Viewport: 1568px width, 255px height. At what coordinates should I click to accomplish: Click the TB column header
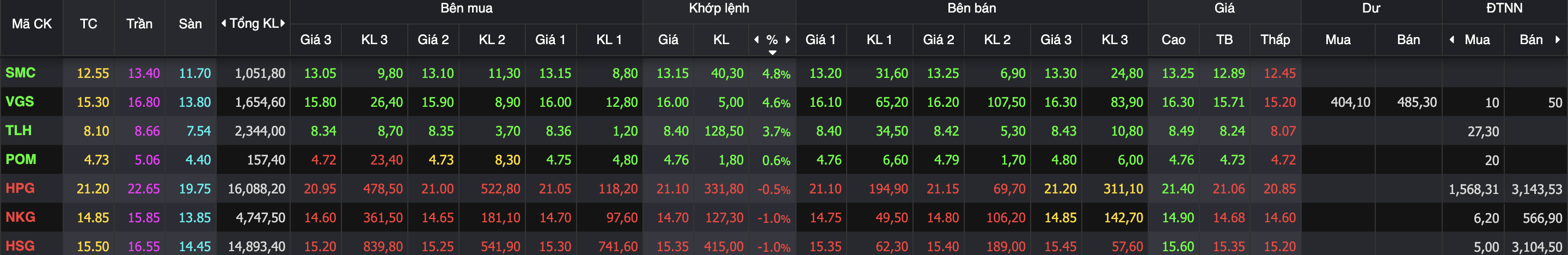click(x=1224, y=40)
